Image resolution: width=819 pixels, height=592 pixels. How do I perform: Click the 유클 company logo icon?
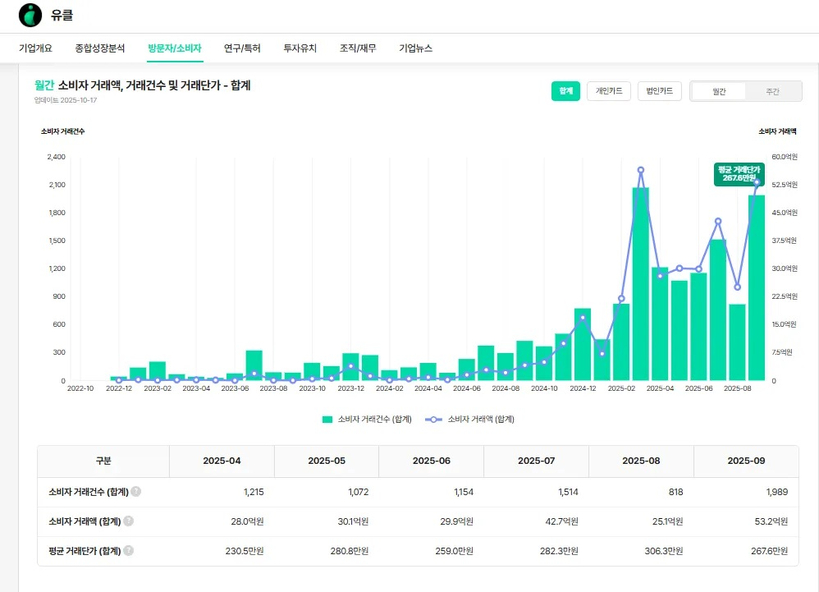[x=30, y=15]
